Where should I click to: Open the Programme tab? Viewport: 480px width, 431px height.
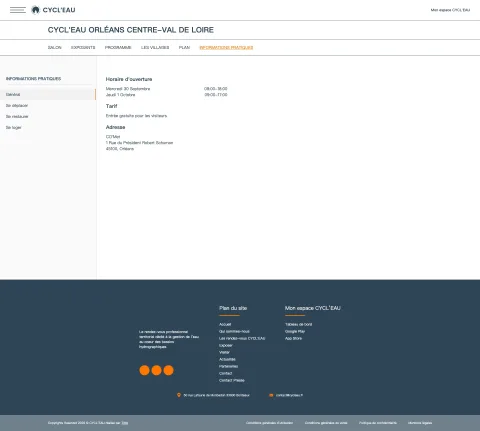coord(118,48)
